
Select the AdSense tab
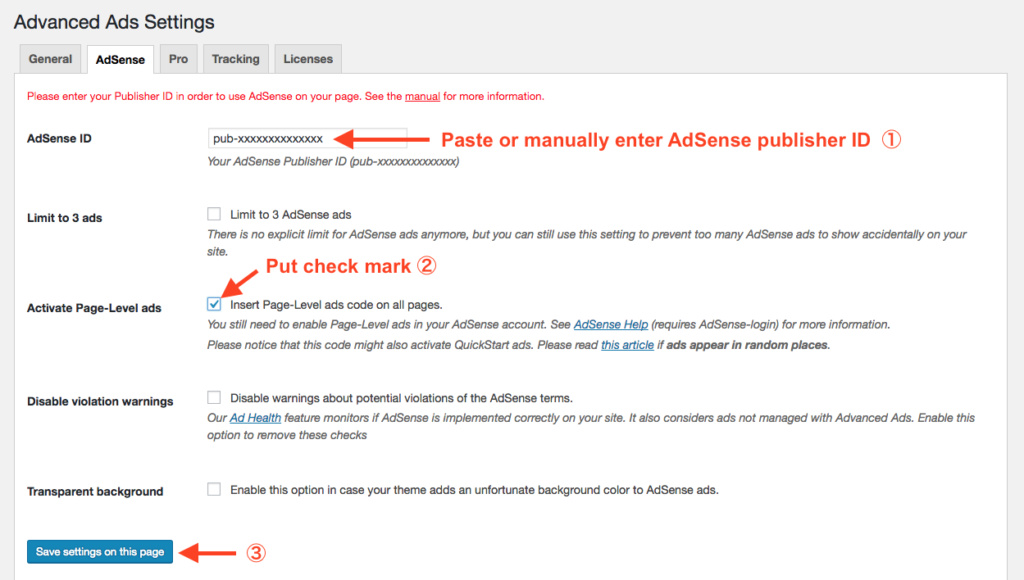pos(119,58)
